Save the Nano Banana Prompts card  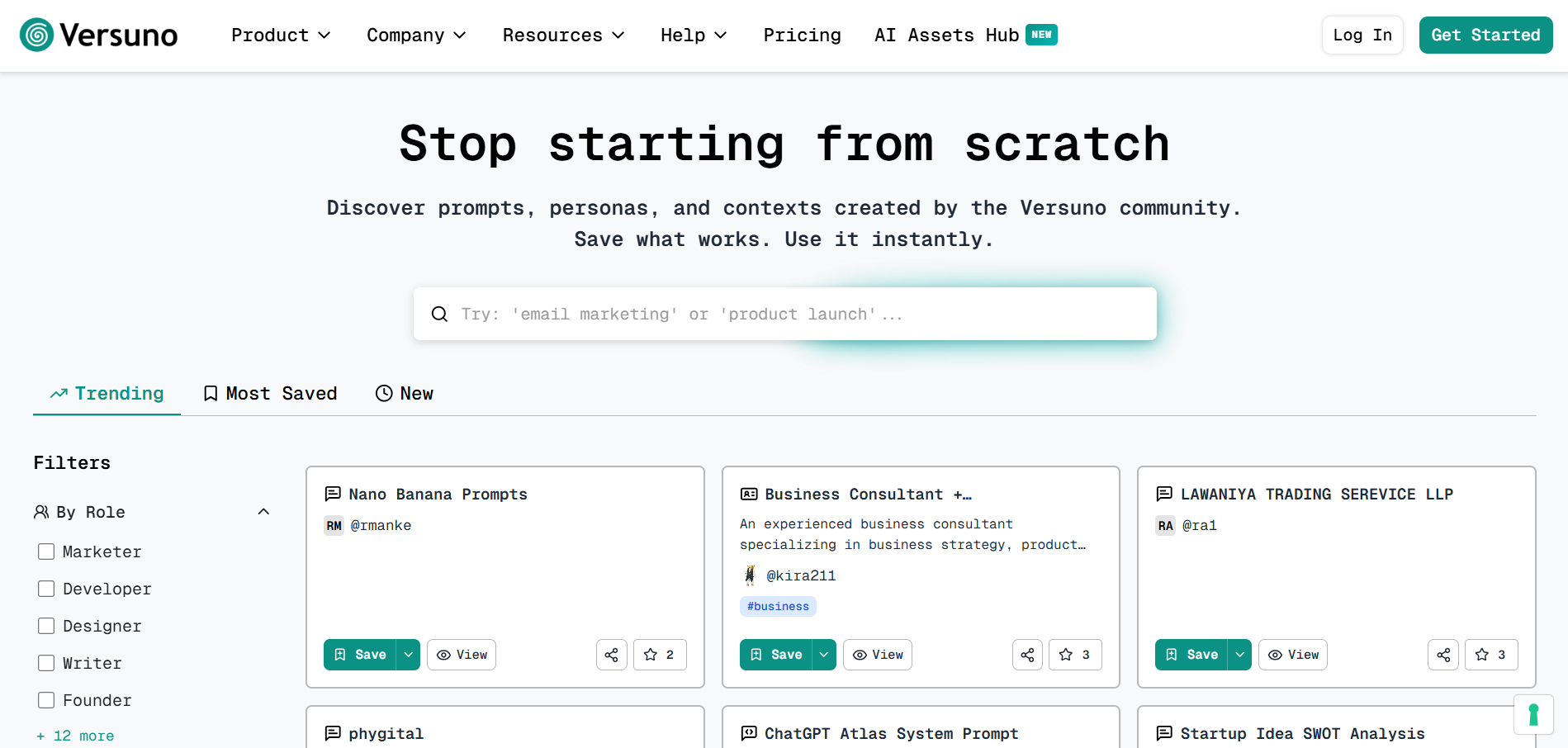point(360,655)
